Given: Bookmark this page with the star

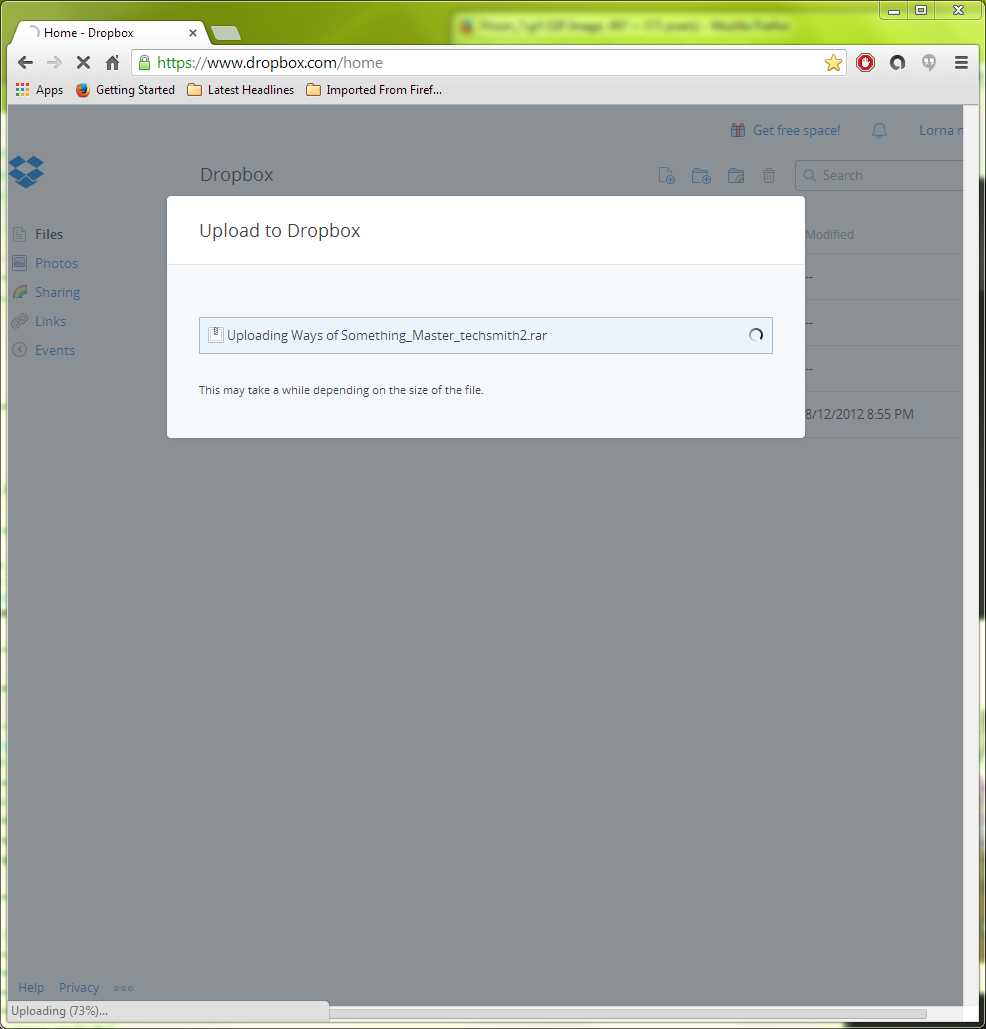Looking at the screenshot, I should pos(833,63).
